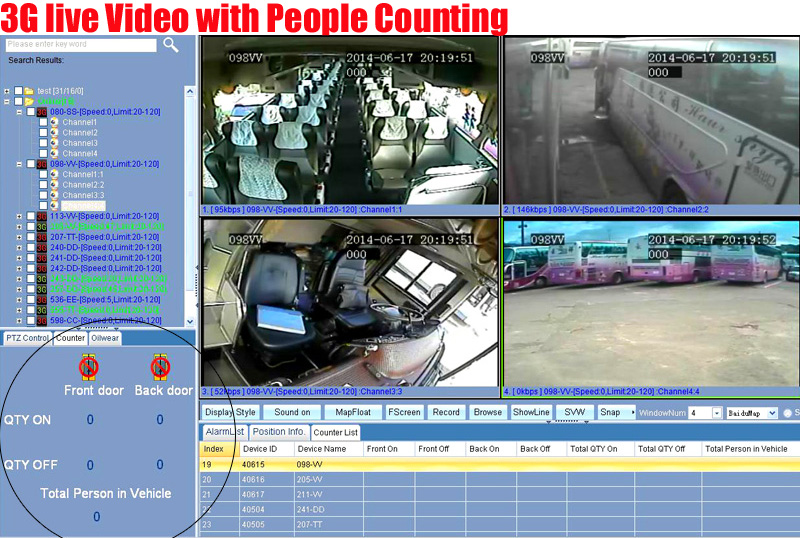This screenshot has height=538, width=800.
Task: Click the 3G icon of 080-SS
Action: (42, 112)
